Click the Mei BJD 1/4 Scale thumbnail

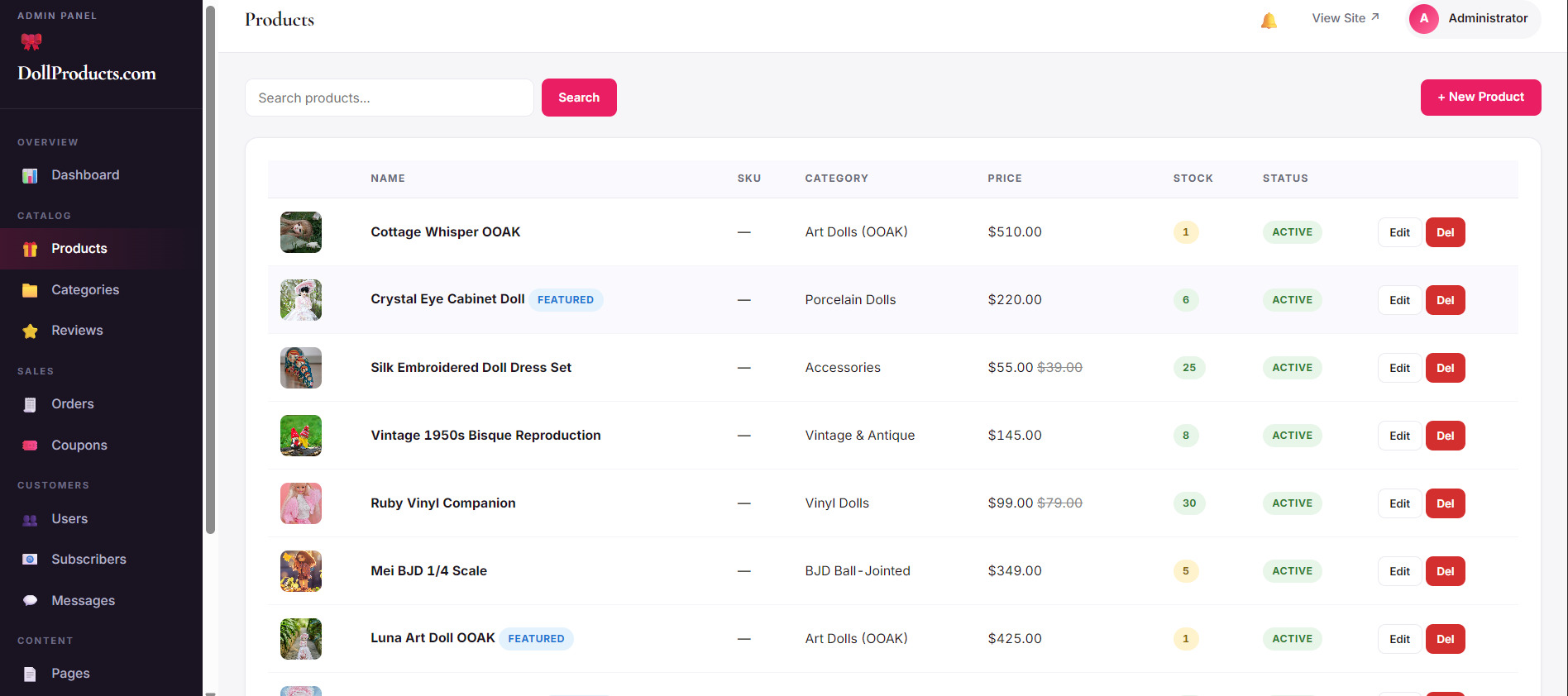[301, 571]
